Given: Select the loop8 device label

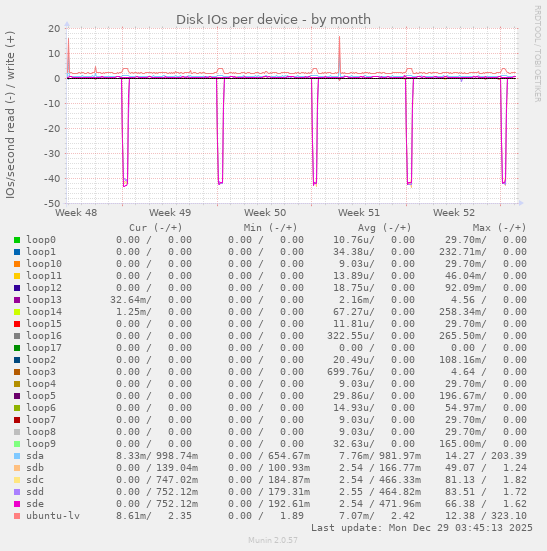Looking at the screenshot, I should 41,432.
